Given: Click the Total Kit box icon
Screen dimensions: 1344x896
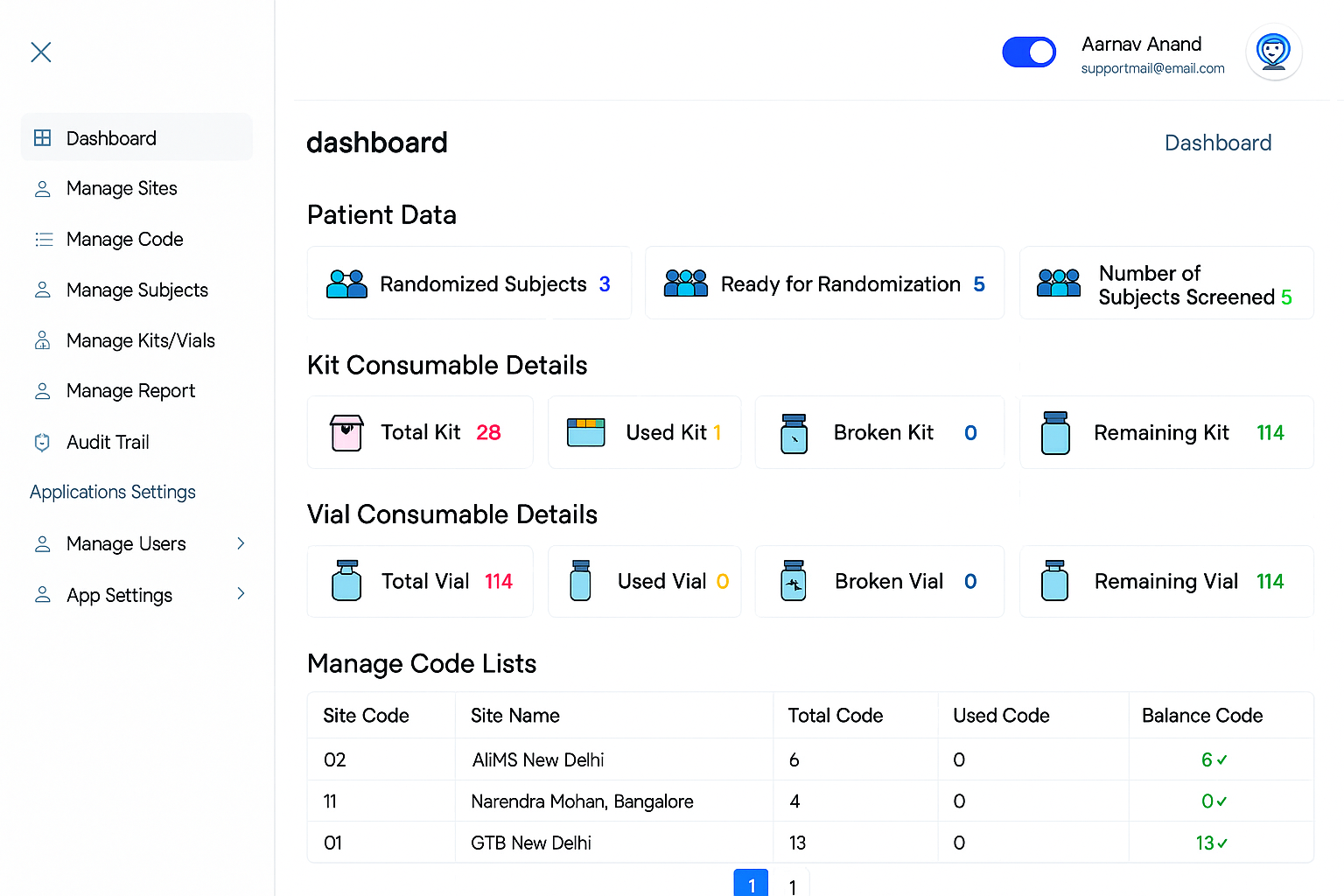Looking at the screenshot, I should pos(346,432).
